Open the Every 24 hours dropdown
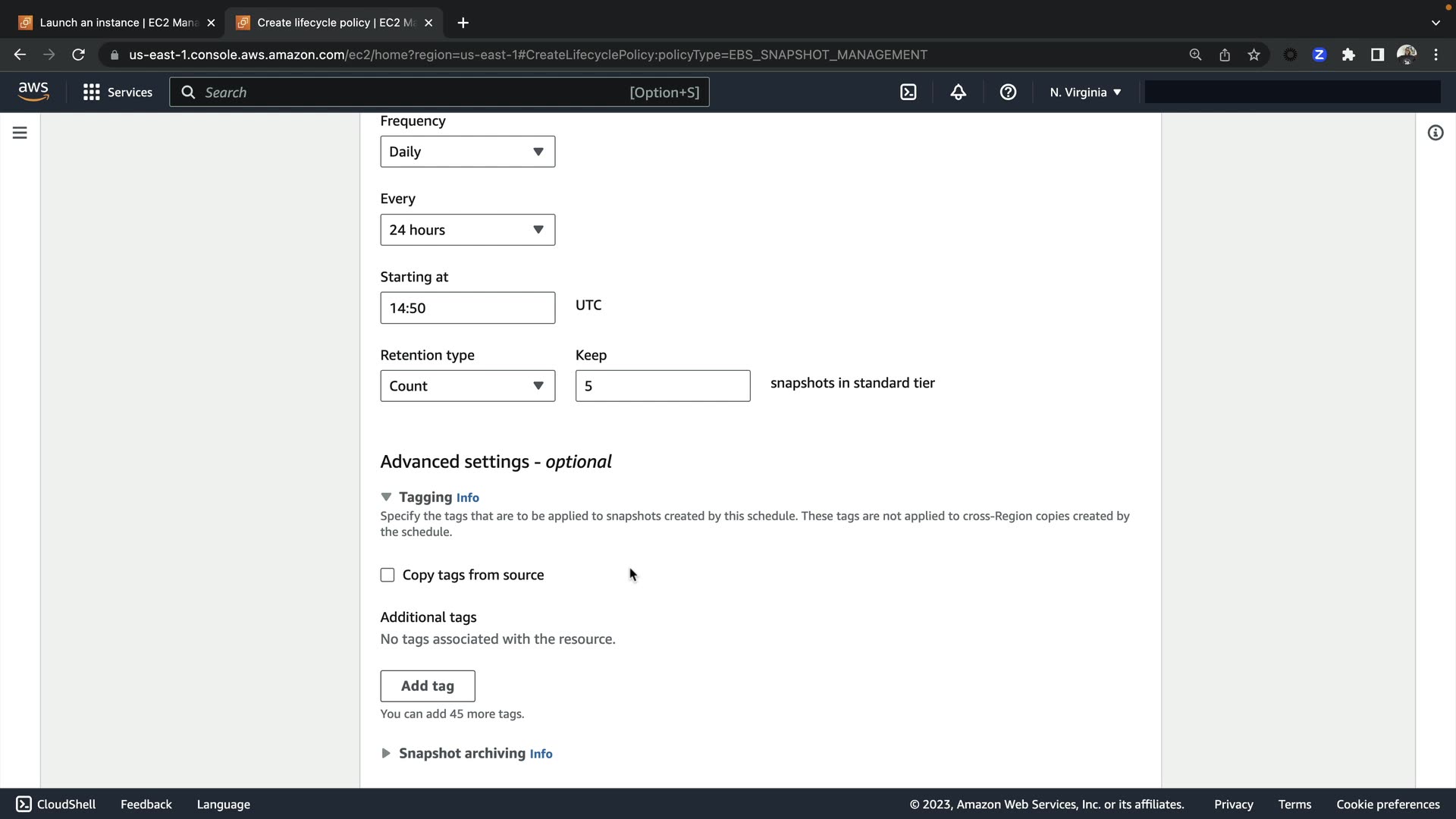This screenshot has height=819, width=1456. [x=467, y=230]
